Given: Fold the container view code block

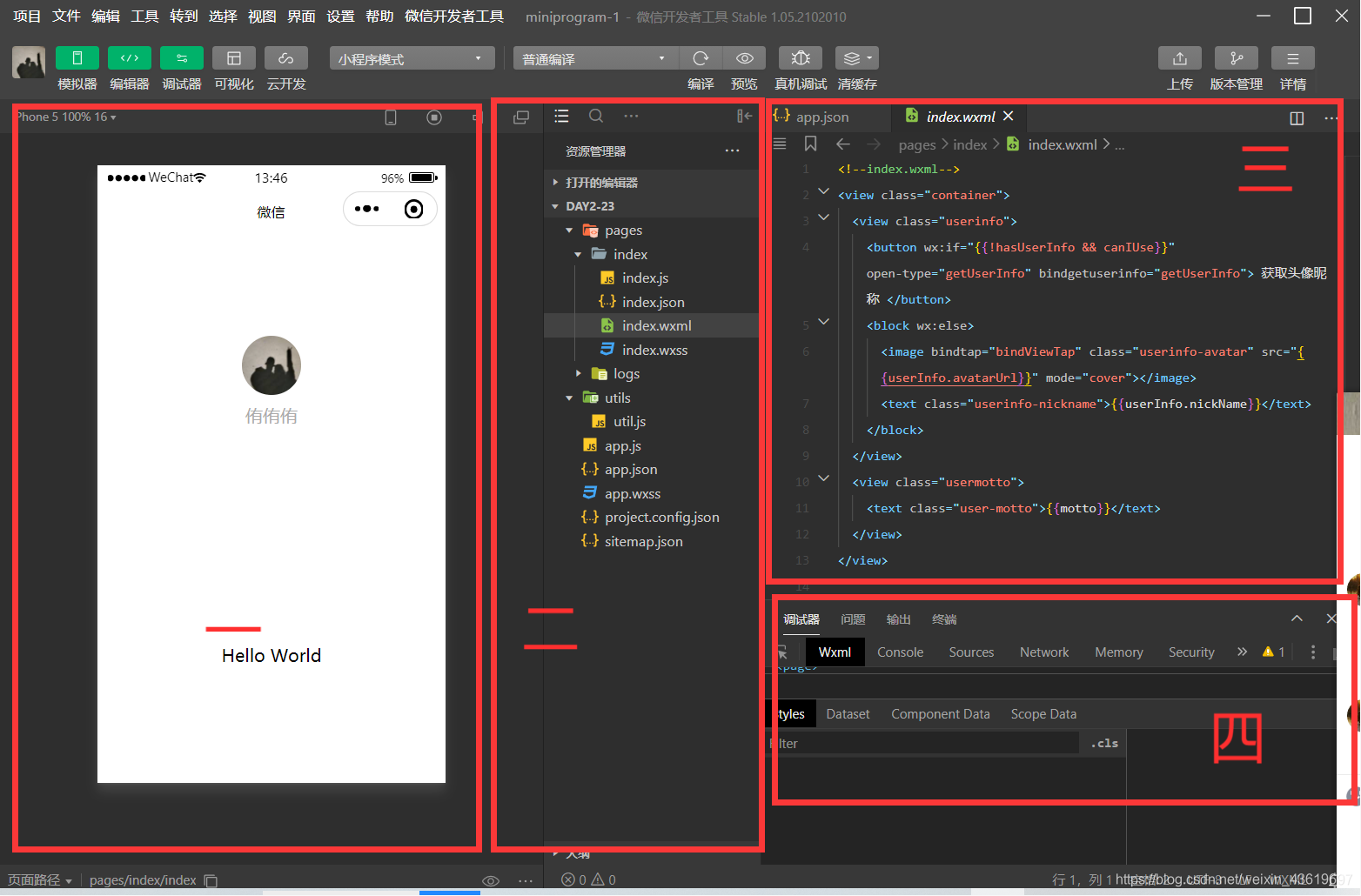Looking at the screenshot, I should point(823,192).
